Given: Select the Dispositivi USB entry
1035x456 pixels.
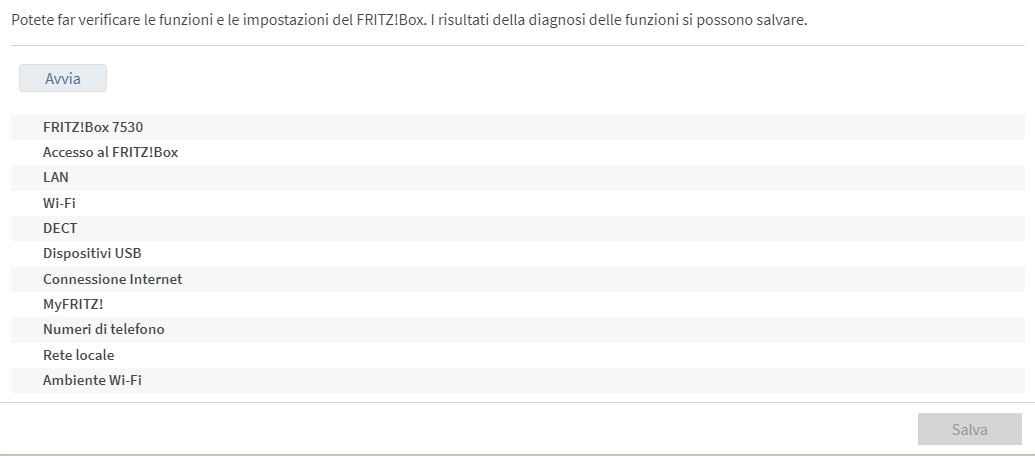Looking at the screenshot, I should [x=92, y=253].
